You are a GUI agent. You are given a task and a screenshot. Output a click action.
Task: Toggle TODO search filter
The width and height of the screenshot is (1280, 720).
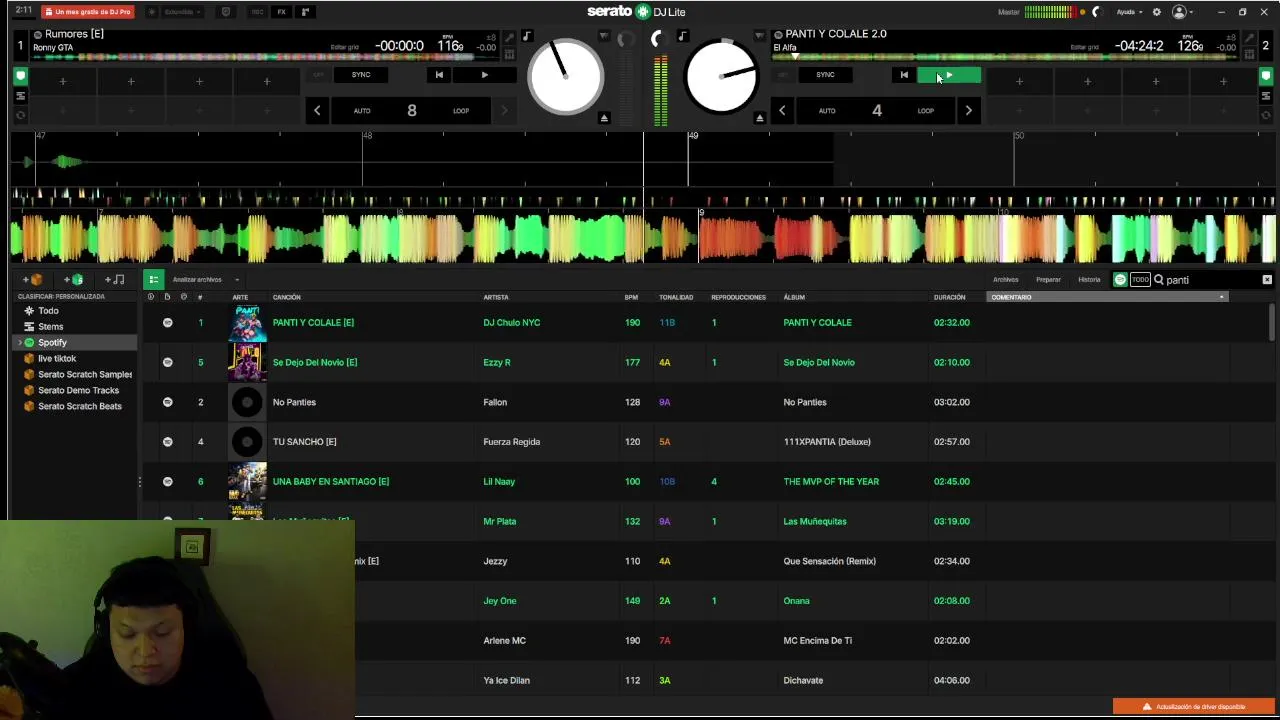tap(1140, 280)
